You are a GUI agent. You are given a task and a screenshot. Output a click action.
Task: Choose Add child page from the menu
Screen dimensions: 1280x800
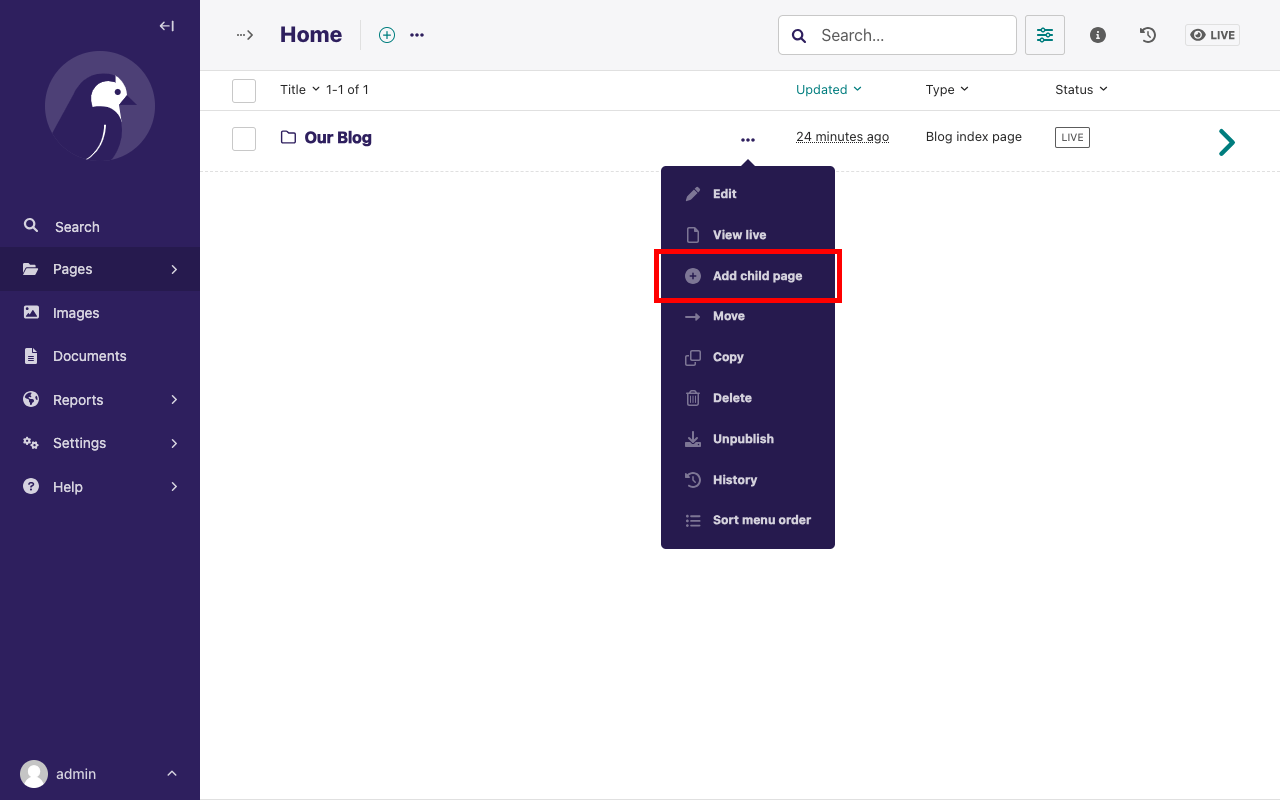[756, 275]
